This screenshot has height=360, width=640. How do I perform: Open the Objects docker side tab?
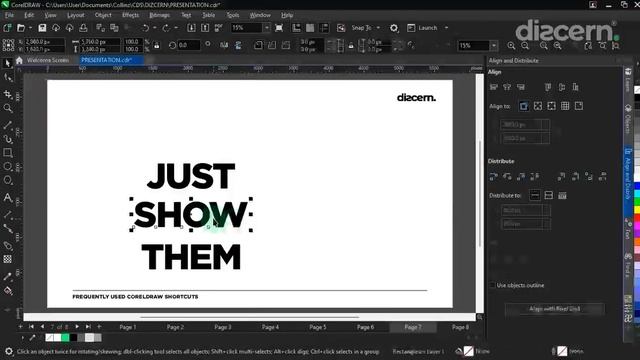point(628,119)
